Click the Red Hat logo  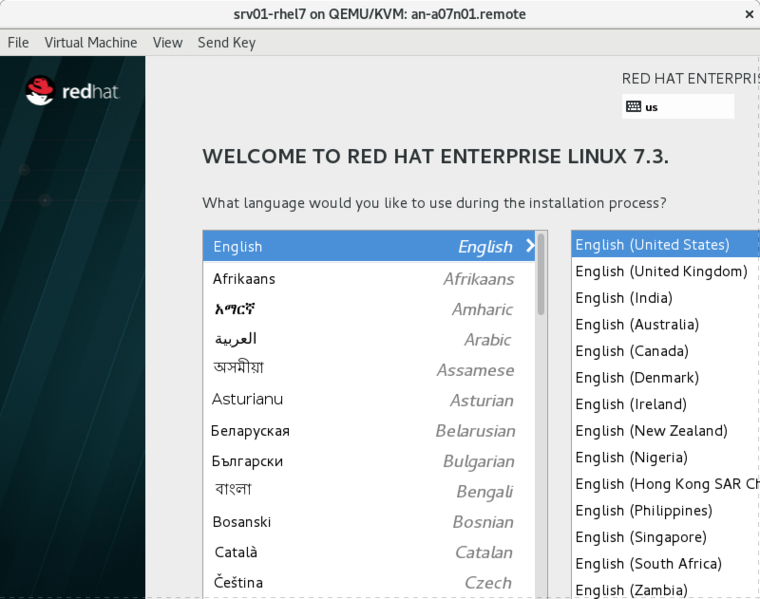point(72,91)
